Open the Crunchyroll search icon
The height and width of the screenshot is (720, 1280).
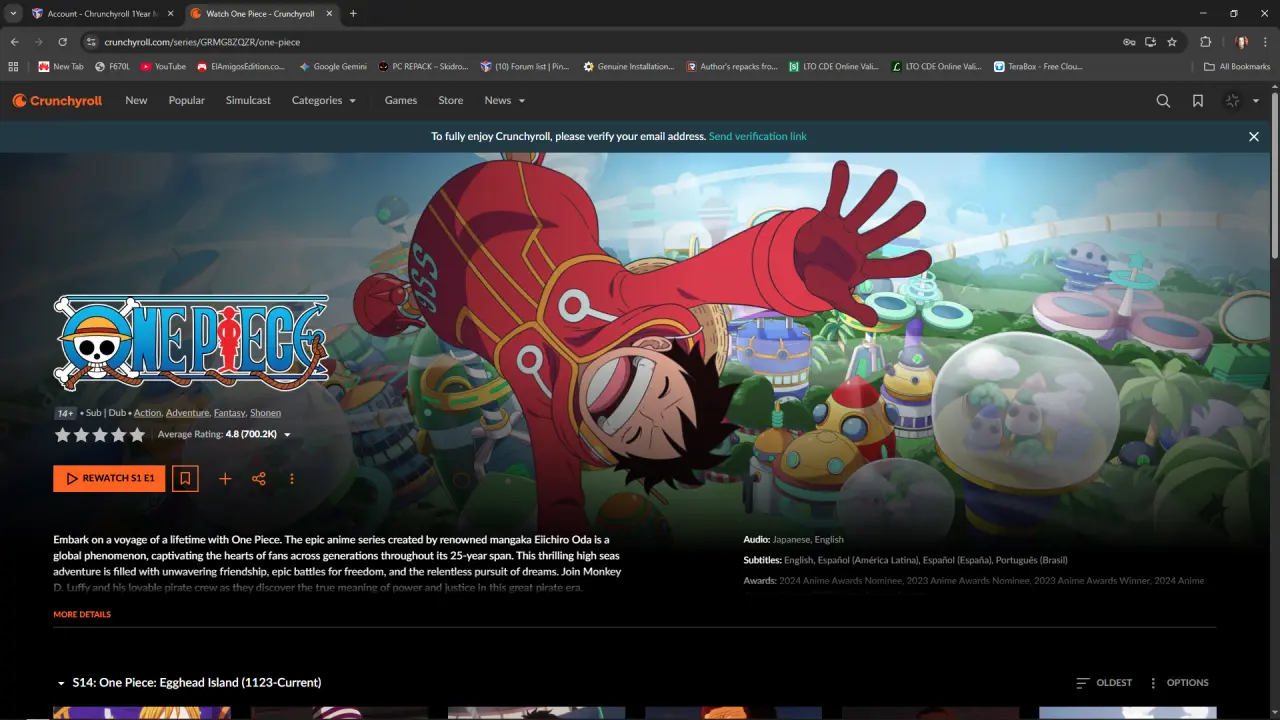coord(1163,101)
